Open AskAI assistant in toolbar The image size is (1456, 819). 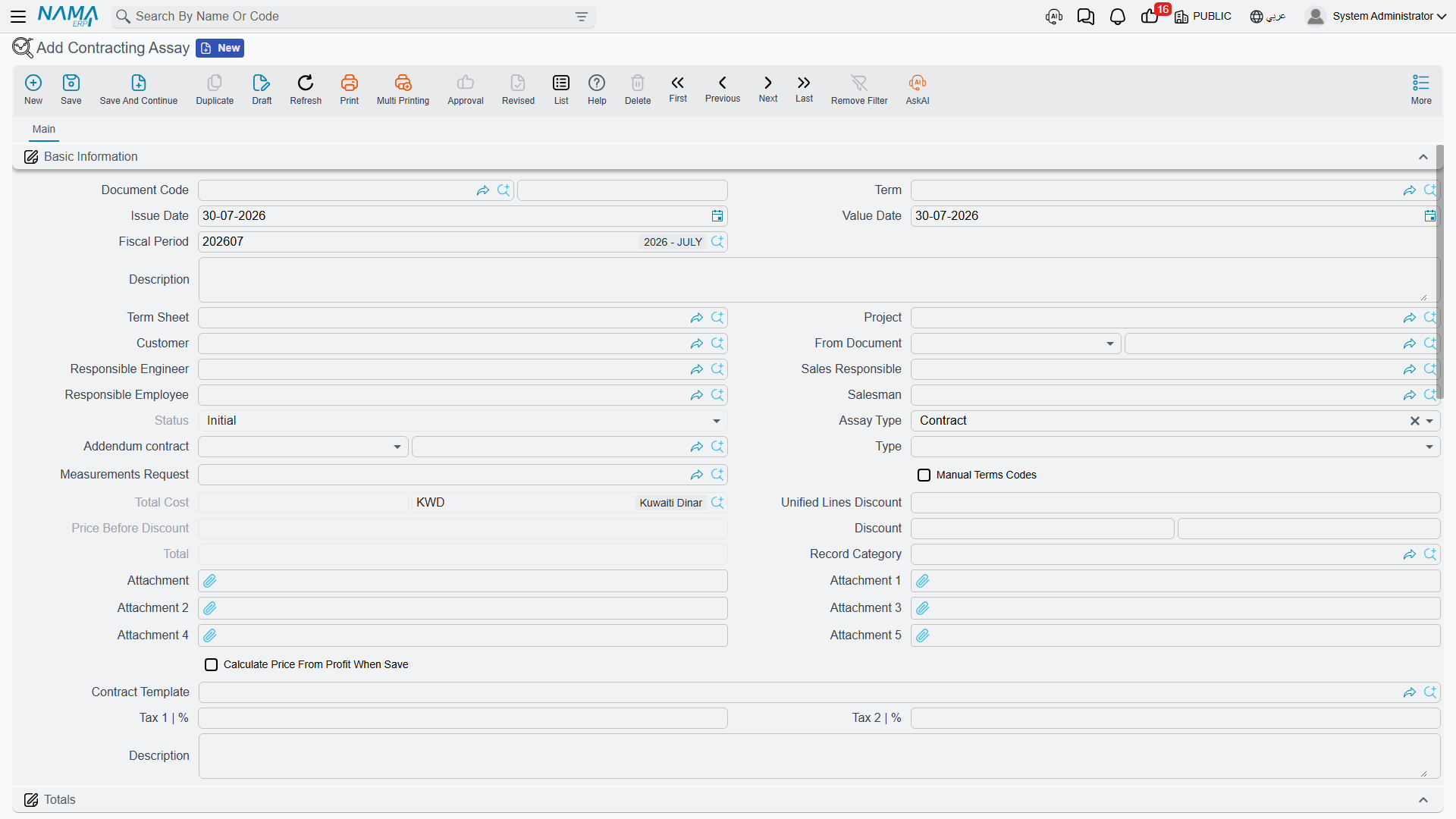click(x=918, y=83)
